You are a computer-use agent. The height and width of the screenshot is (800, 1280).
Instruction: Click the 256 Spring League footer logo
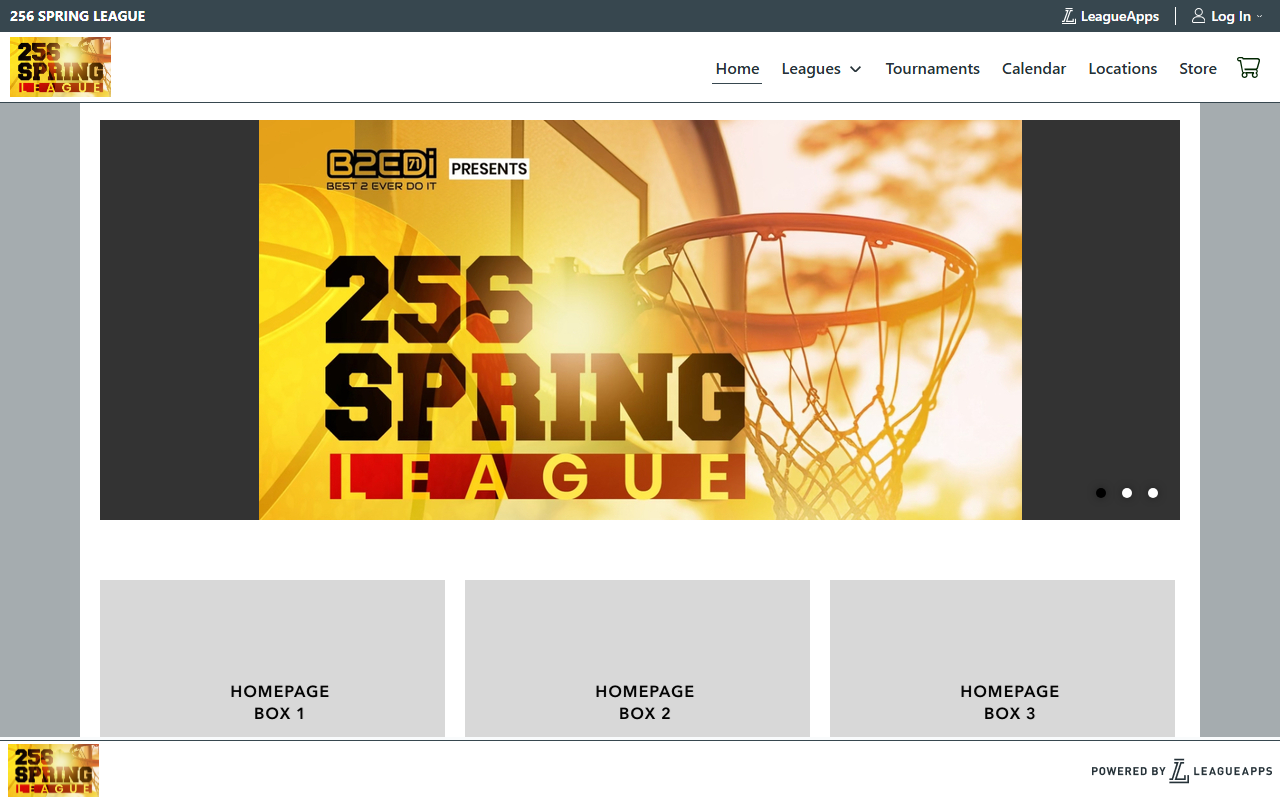coord(53,770)
